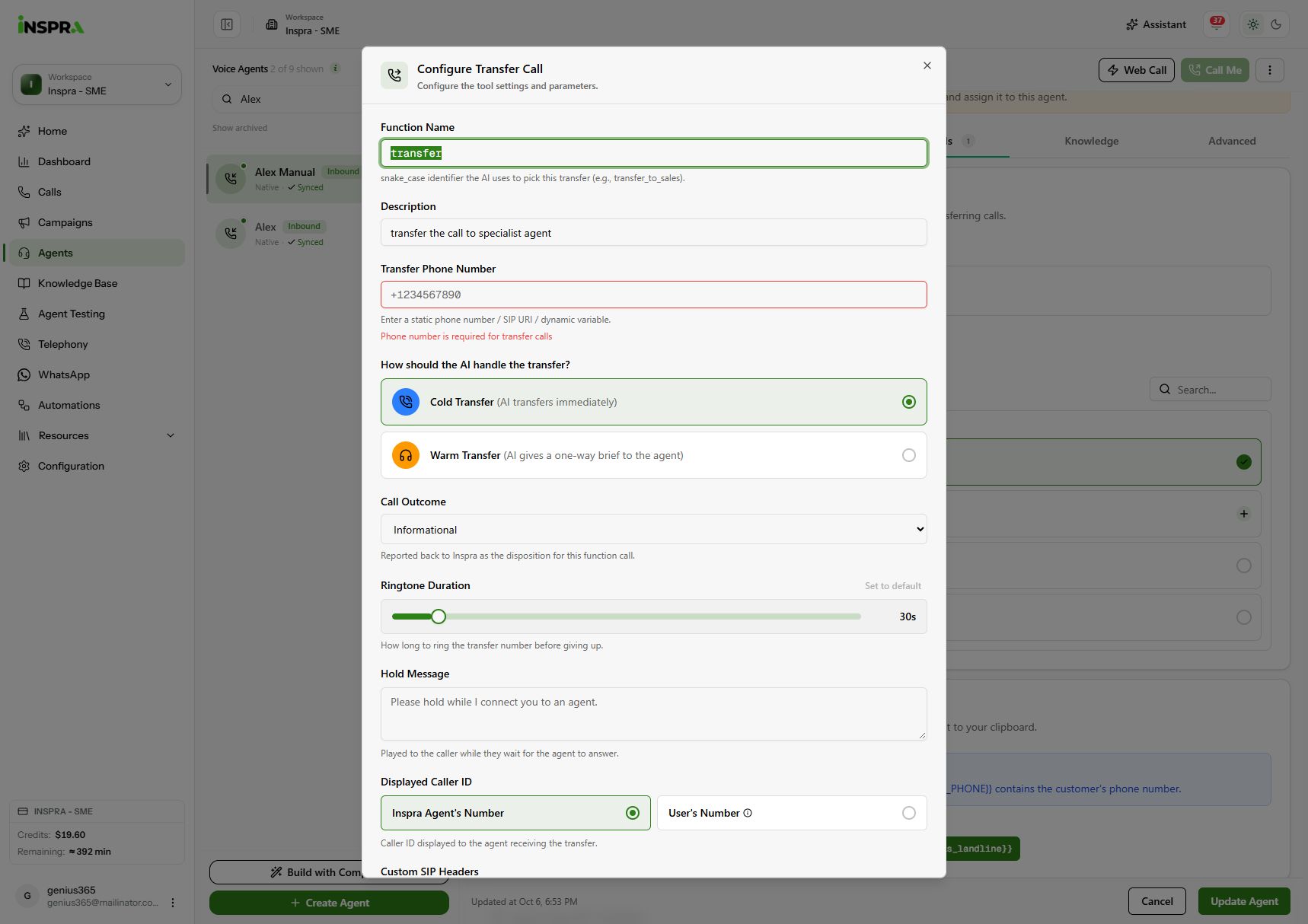Click User's Number info icon
The image size is (1308, 924).
click(748, 813)
